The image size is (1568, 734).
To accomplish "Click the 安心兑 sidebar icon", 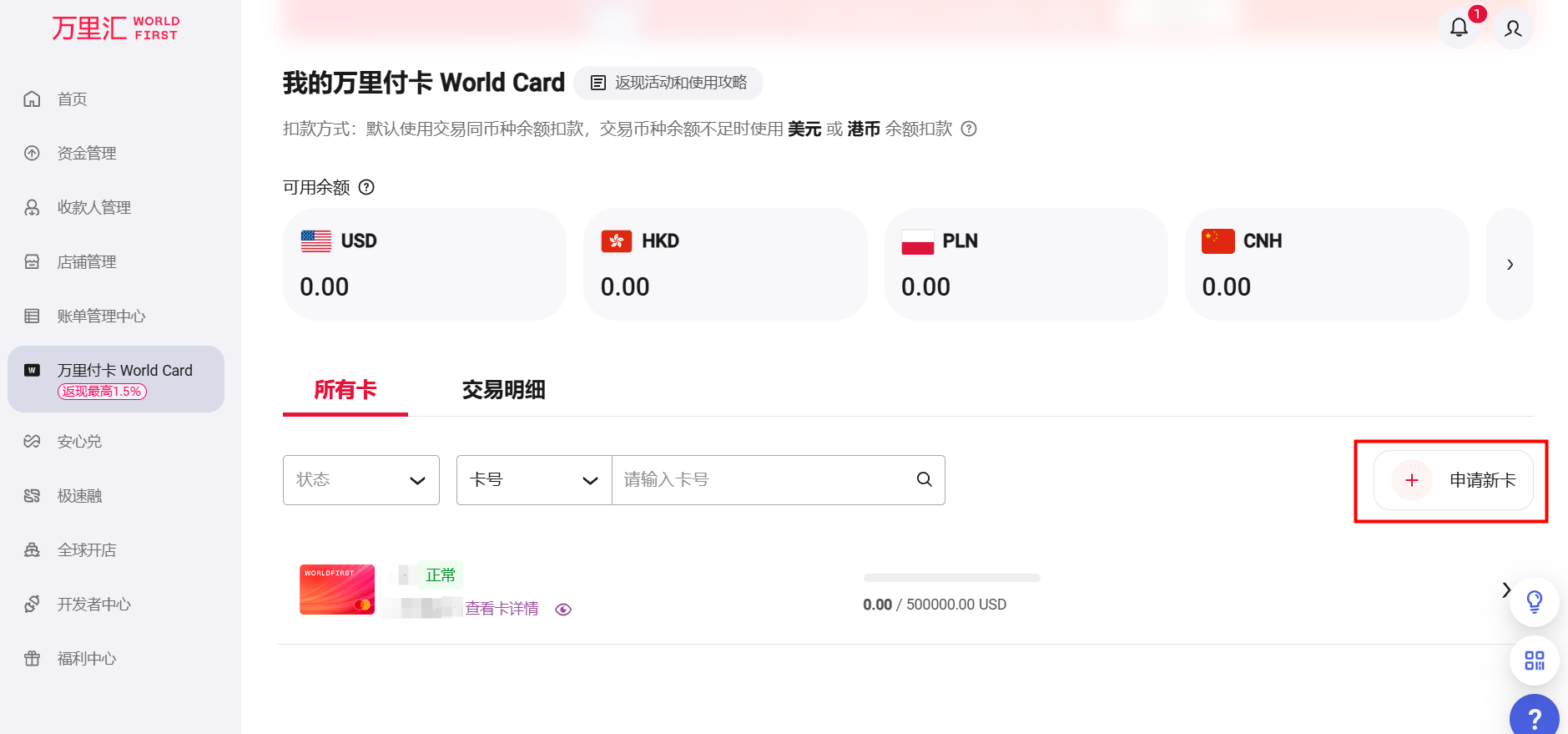I will click(32, 441).
